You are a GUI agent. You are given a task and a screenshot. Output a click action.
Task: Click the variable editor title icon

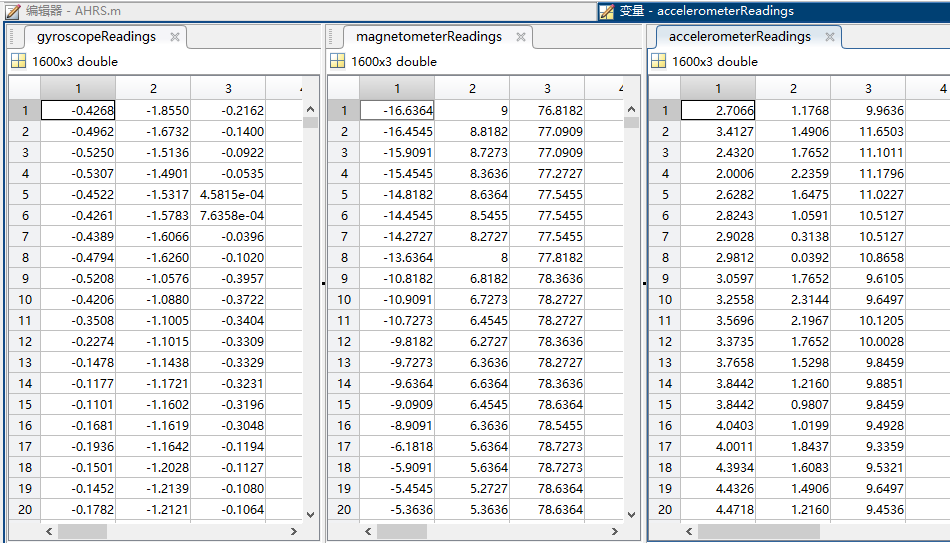click(x=607, y=11)
